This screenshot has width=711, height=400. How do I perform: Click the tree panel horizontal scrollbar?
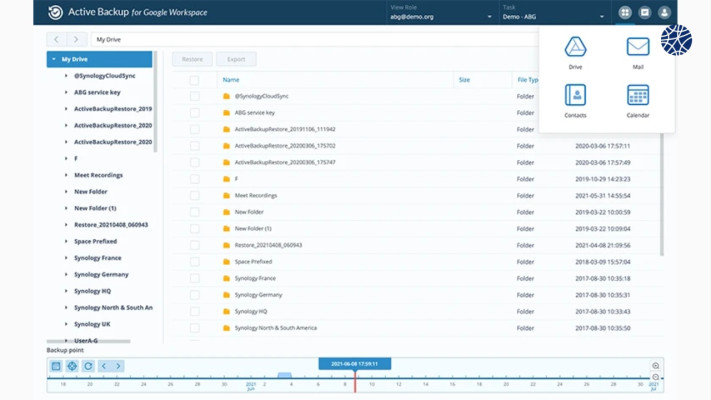88,341
